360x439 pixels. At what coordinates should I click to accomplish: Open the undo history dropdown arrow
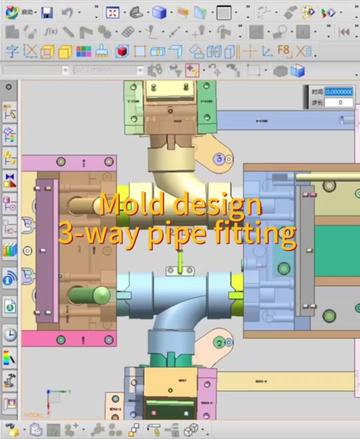(80, 13)
